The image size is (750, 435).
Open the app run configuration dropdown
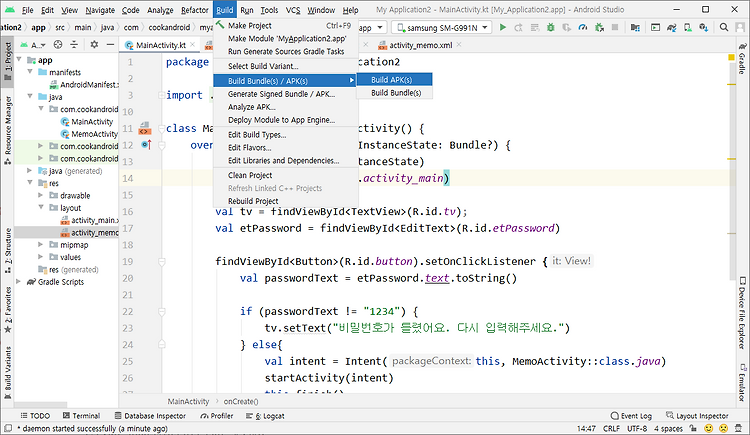371,28
